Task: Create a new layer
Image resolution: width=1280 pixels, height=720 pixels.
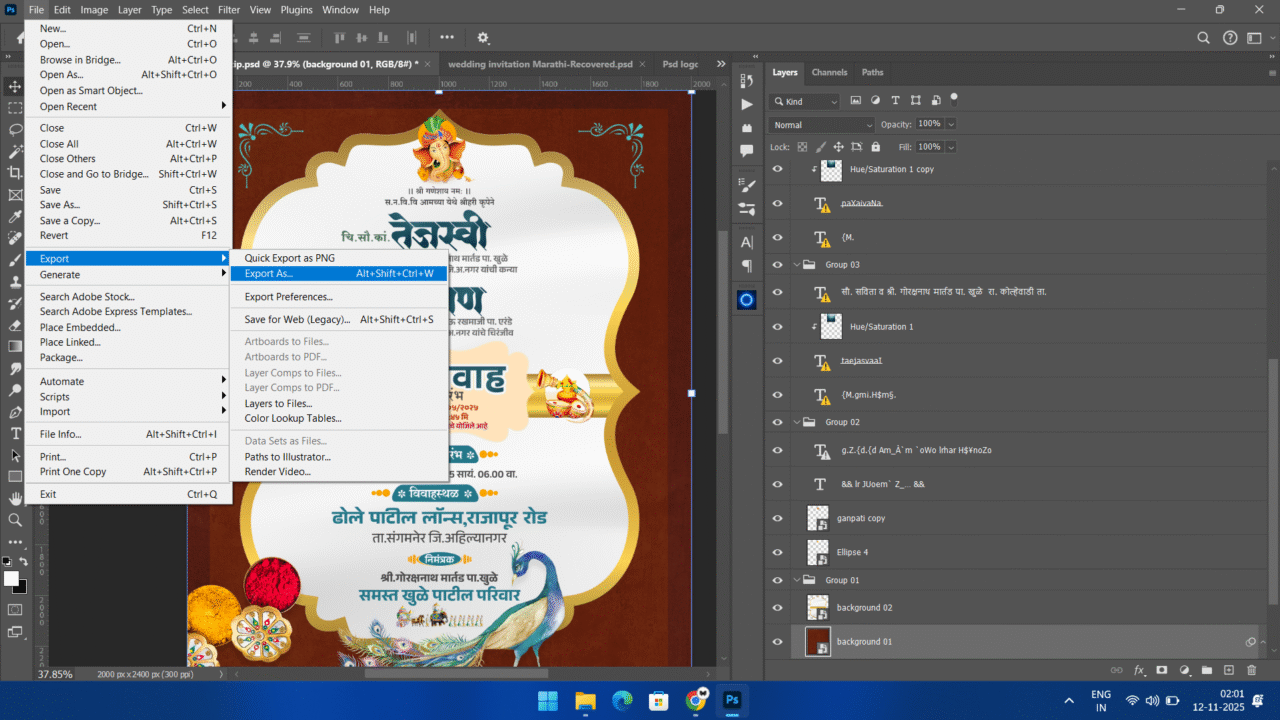Action: (x=1229, y=670)
